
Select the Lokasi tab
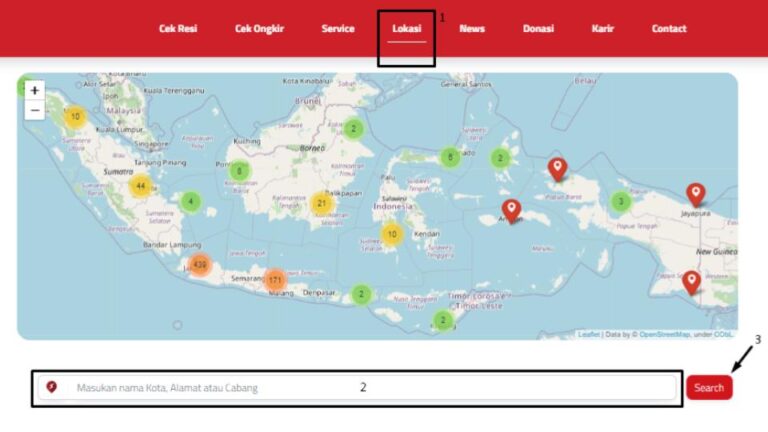pos(406,29)
